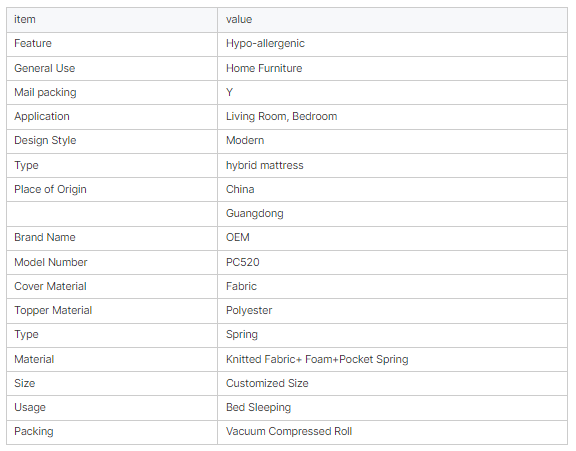Click the Design Style label
576x451 pixels.
45,140
